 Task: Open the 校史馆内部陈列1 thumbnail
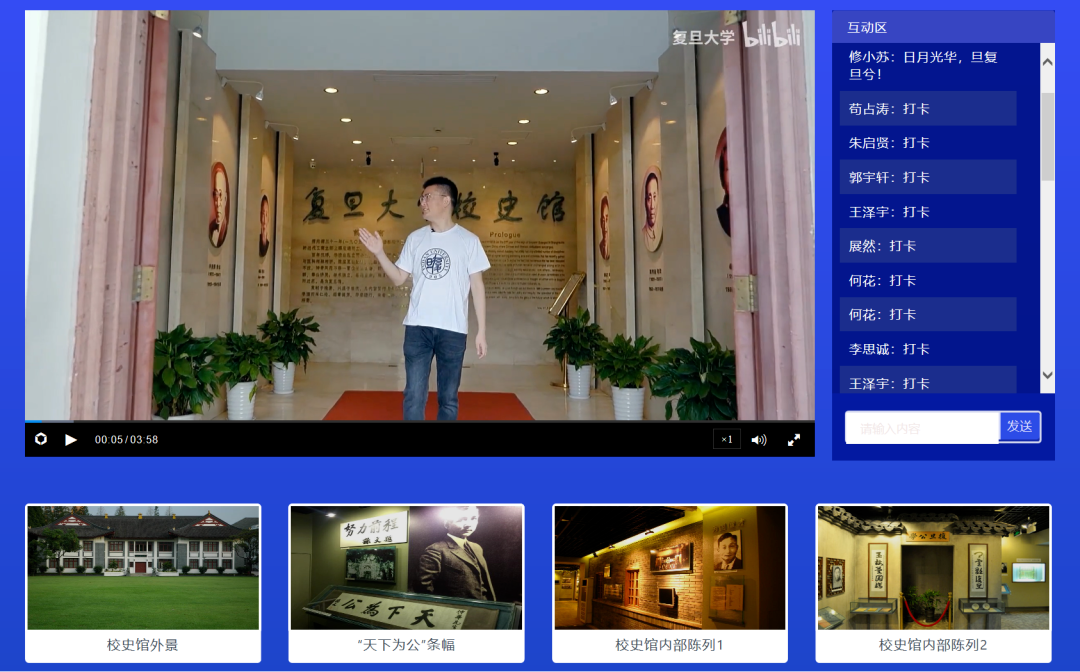coord(669,567)
